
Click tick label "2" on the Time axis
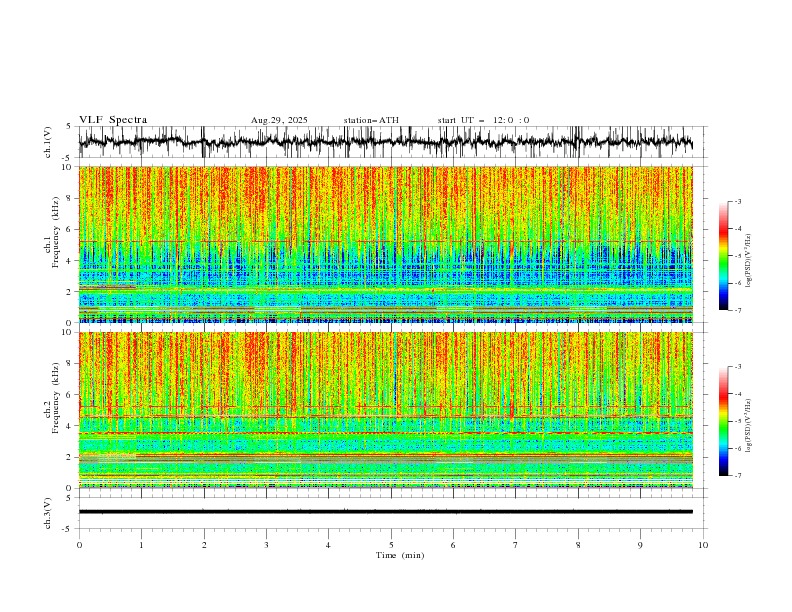(x=204, y=545)
